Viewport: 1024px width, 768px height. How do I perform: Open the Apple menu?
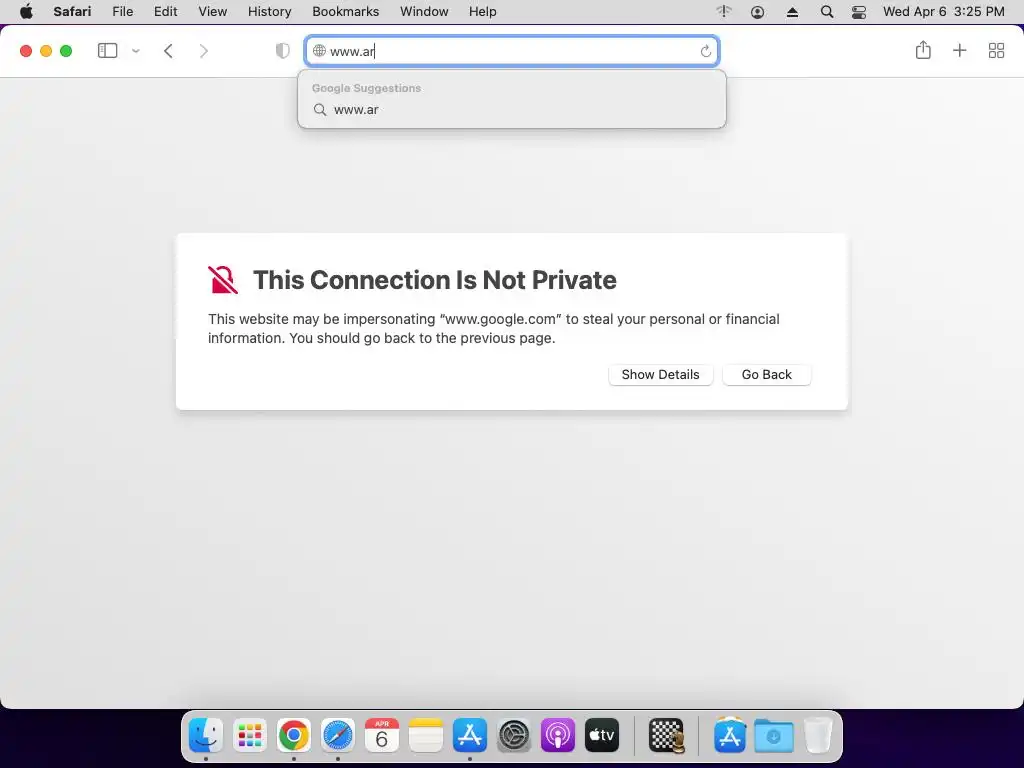click(26, 12)
